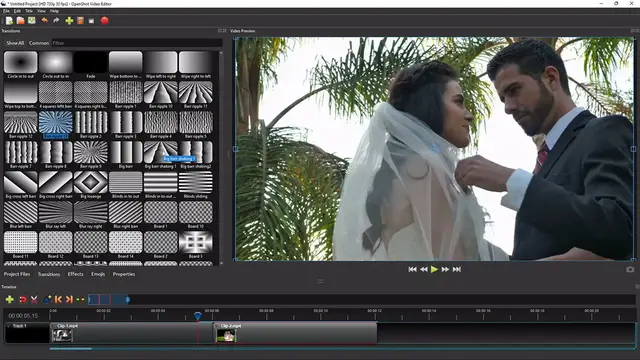Click the Common filter button
Screen dimensions: 640x360
click(39, 43)
